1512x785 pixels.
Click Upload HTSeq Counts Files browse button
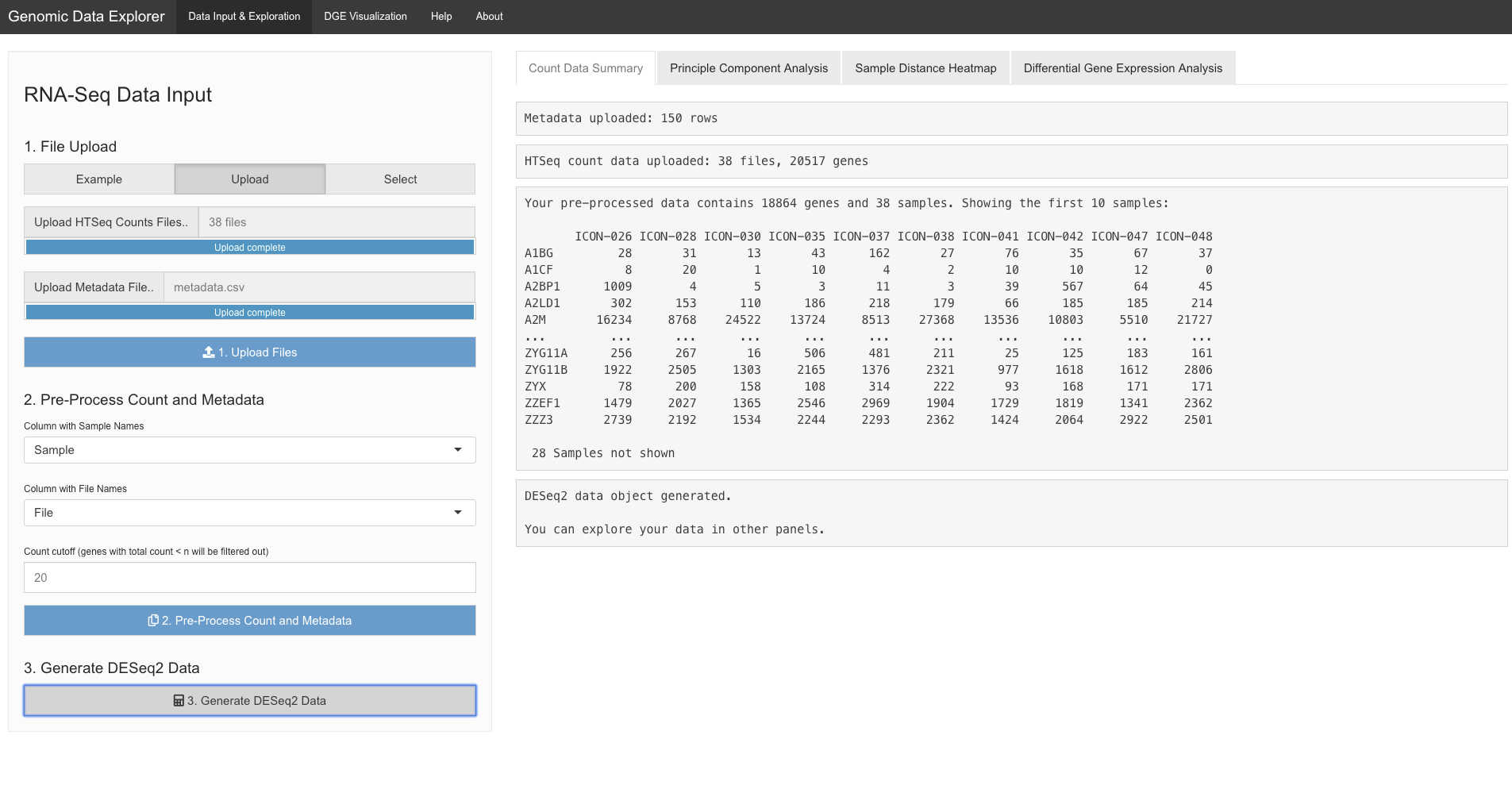click(111, 222)
